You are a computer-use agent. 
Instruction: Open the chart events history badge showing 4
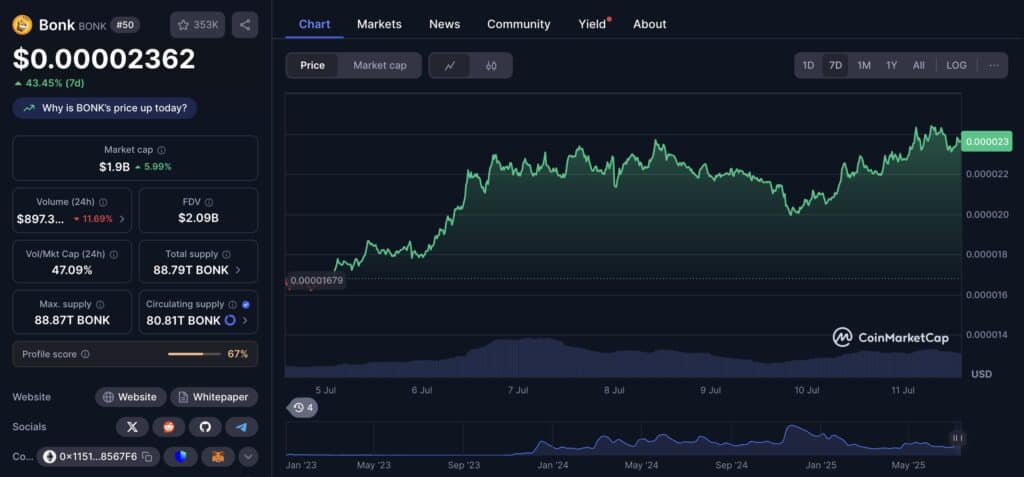tap(304, 408)
